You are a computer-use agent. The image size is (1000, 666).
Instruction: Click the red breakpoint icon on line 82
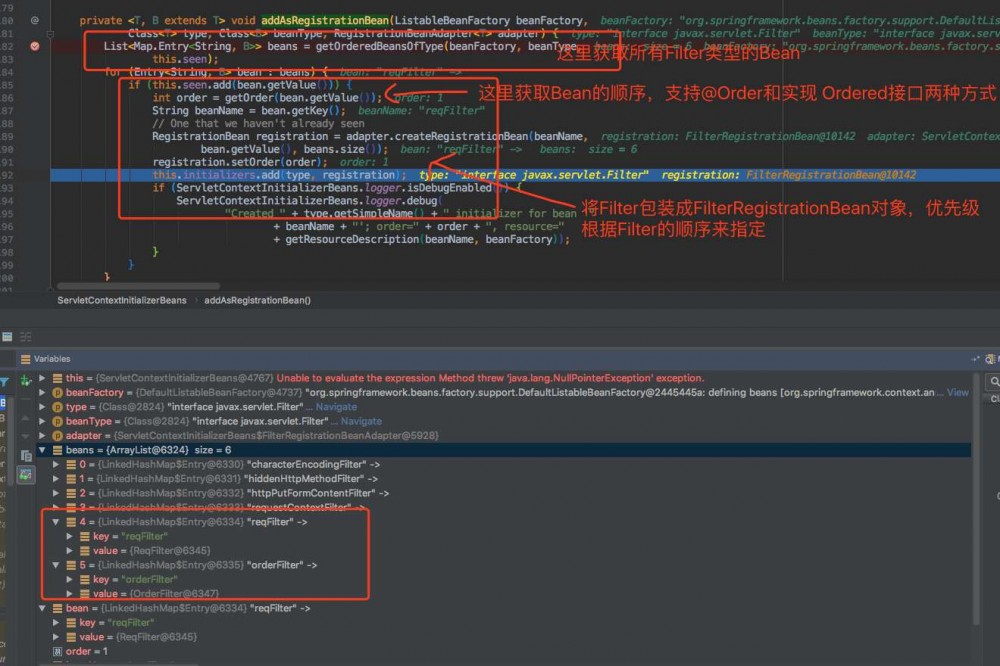[x=36, y=44]
